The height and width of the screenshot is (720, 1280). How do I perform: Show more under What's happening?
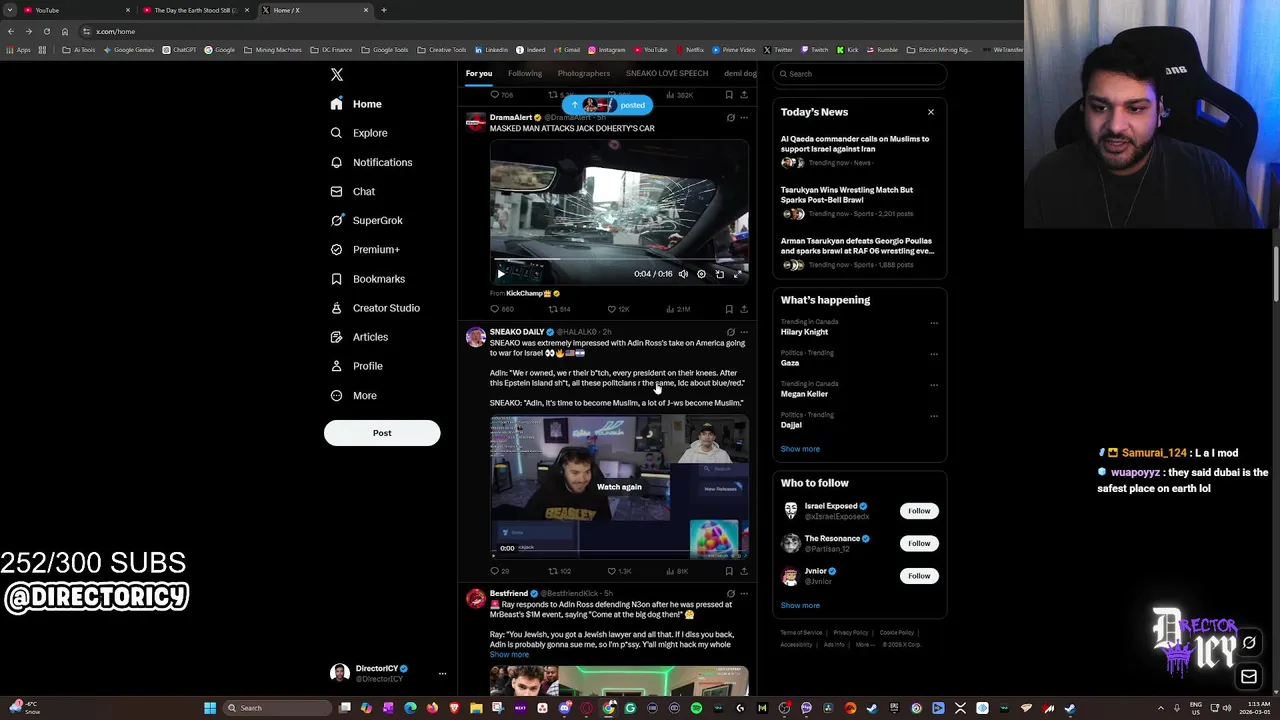[x=800, y=449]
